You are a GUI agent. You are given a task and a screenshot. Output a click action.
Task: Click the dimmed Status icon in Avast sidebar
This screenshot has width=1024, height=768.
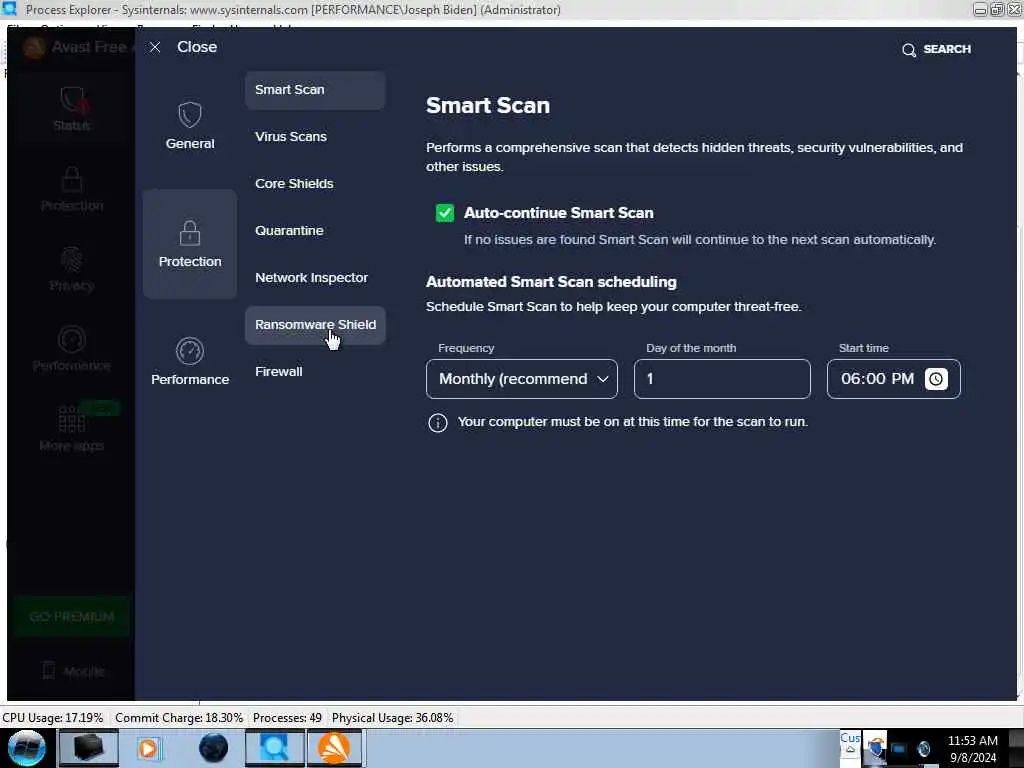[72, 100]
